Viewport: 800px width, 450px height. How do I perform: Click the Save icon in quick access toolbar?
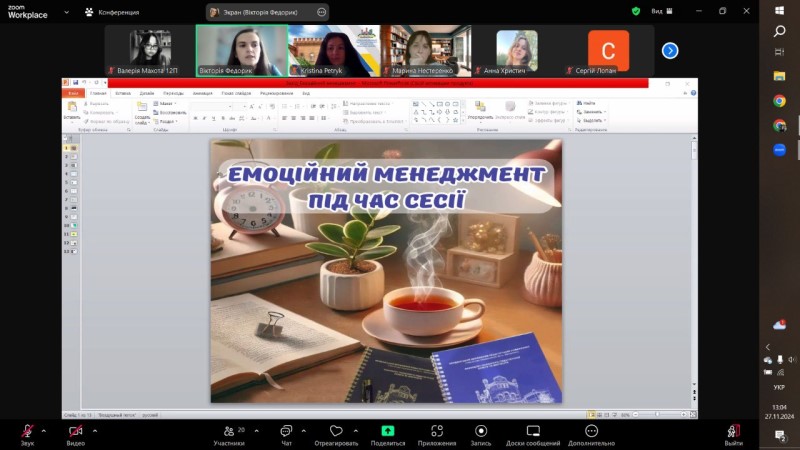(x=76, y=83)
